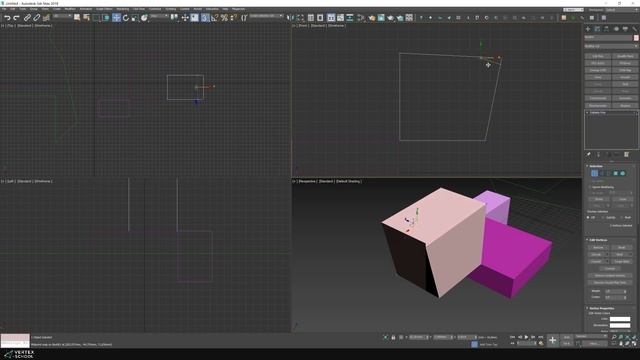
Task: Click the Break button in Edit Vertices
Action: pyautogui.click(x=622, y=247)
